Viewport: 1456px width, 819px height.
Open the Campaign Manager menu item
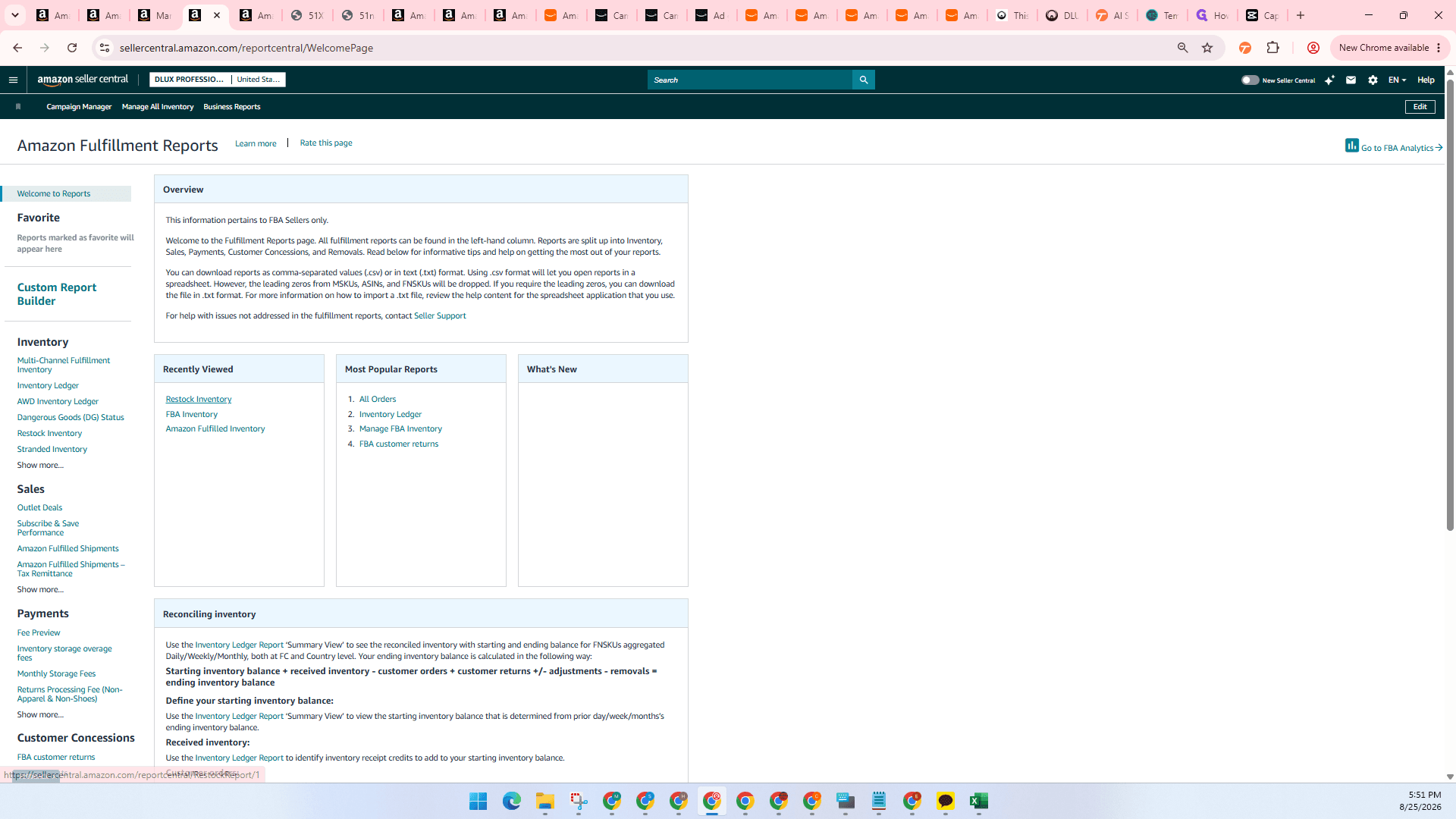click(x=79, y=107)
